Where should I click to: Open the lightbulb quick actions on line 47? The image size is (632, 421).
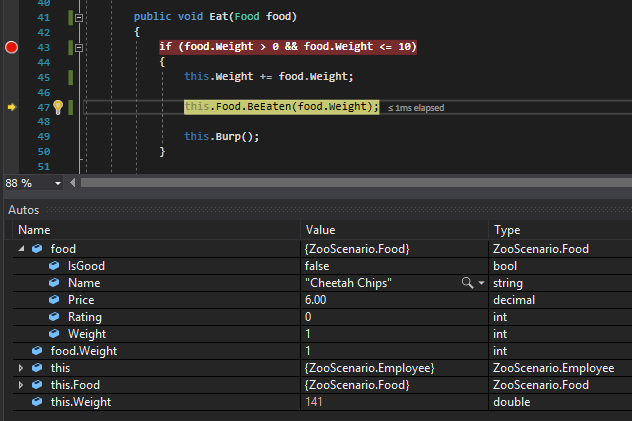tap(58, 107)
